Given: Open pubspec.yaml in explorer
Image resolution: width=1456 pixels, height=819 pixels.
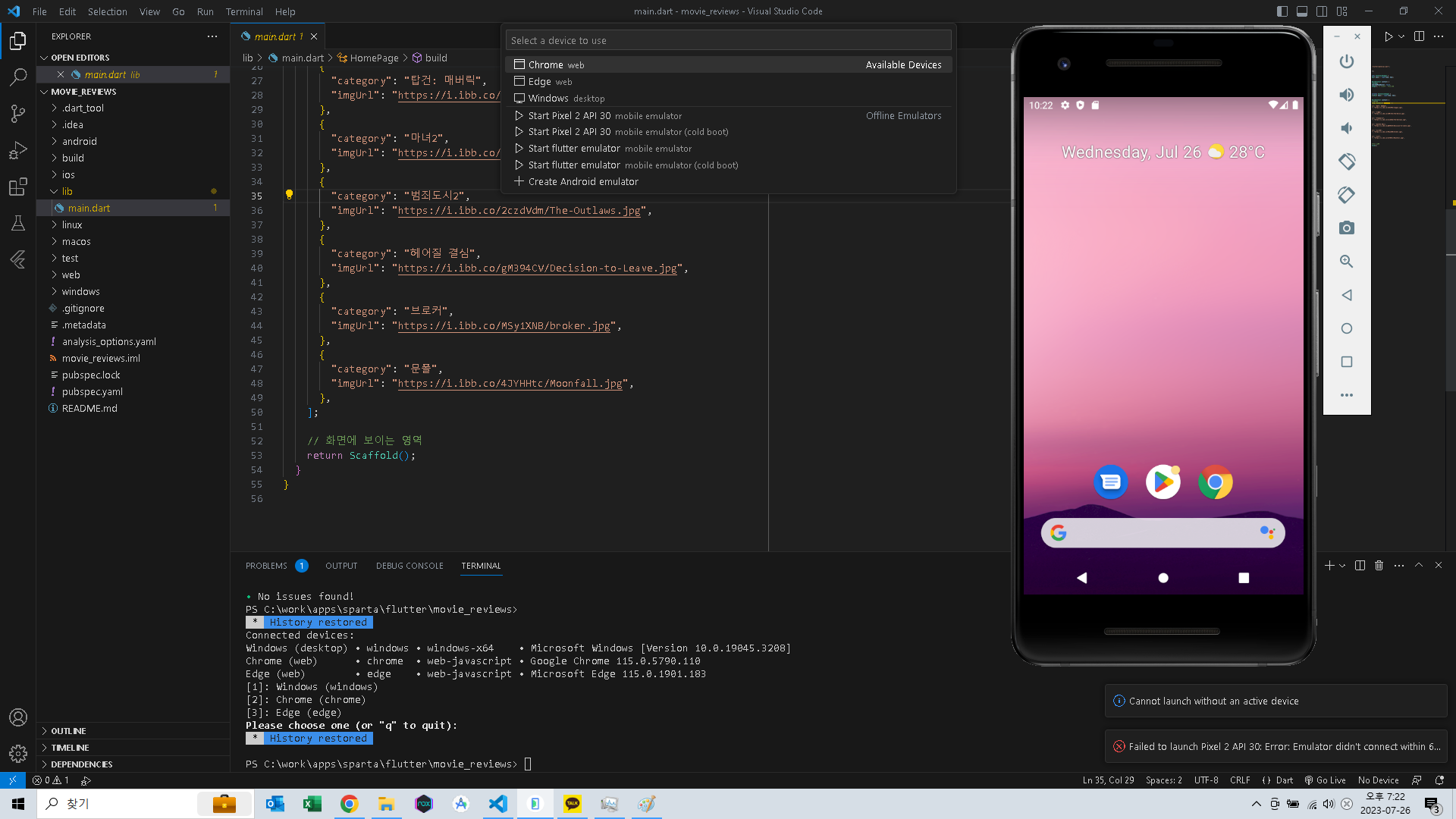Looking at the screenshot, I should 93,391.
